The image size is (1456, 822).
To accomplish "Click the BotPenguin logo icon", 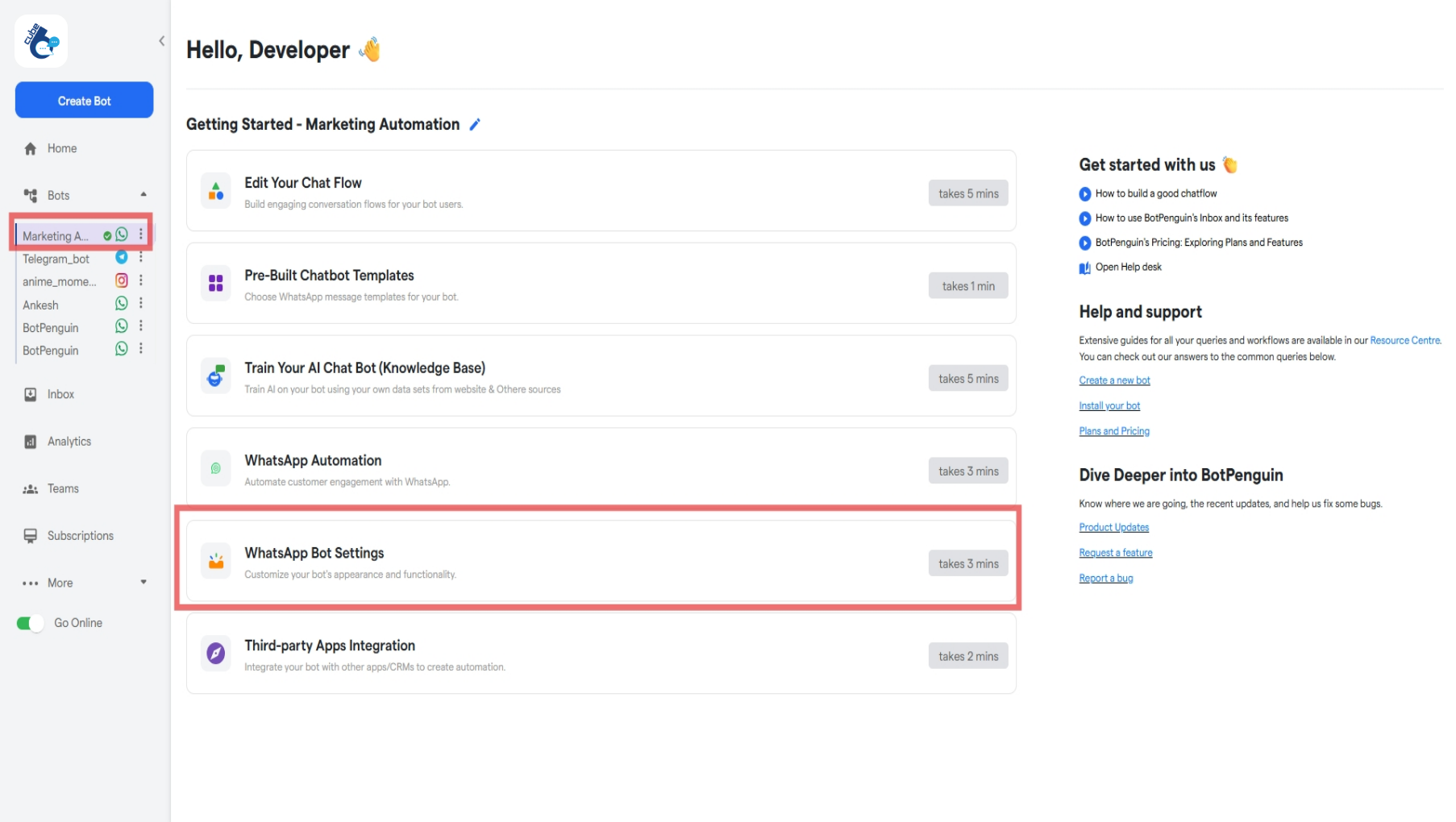I will pyautogui.click(x=41, y=41).
